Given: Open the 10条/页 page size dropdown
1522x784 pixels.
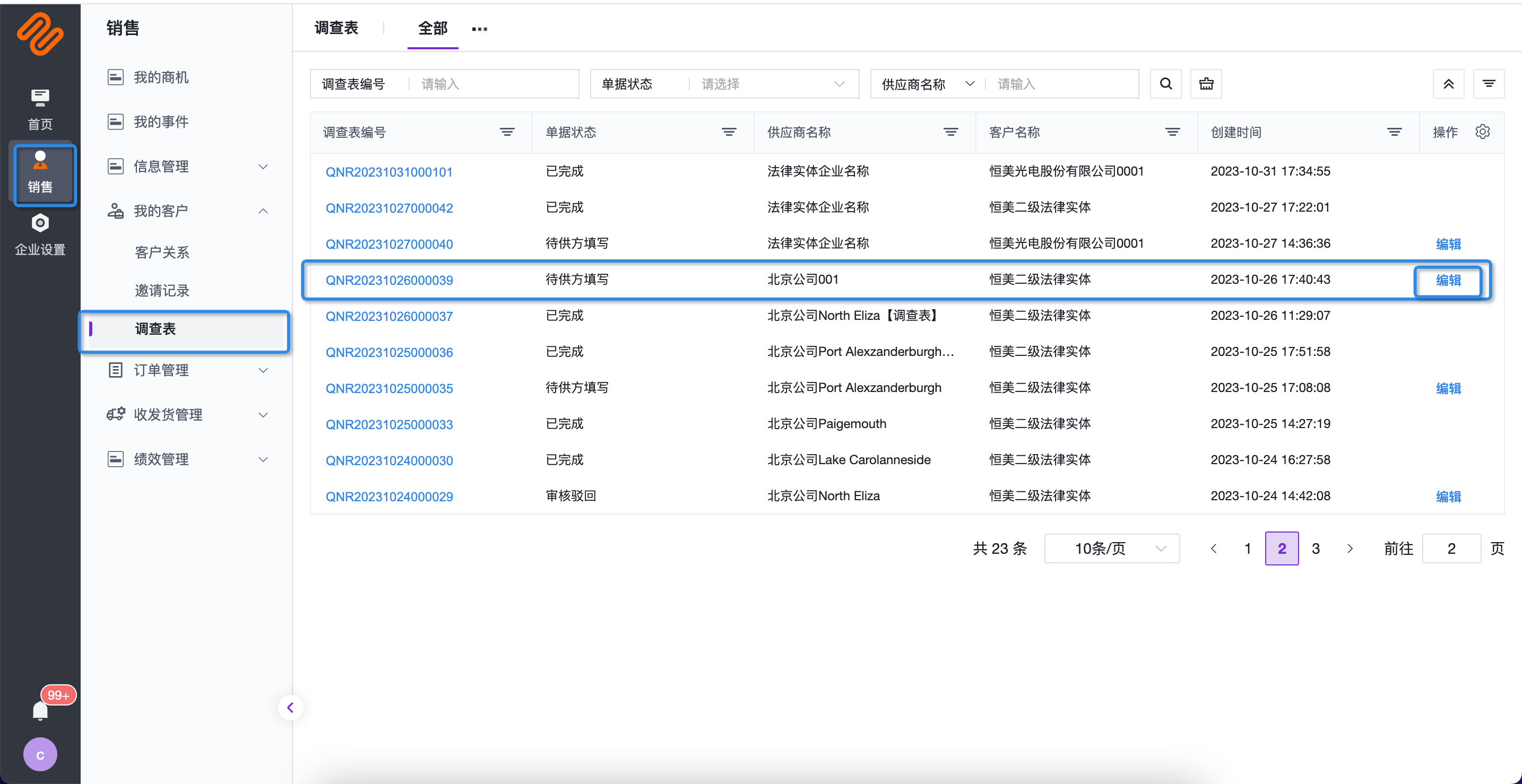Looking at the screenshot, I should point(1112,548).
